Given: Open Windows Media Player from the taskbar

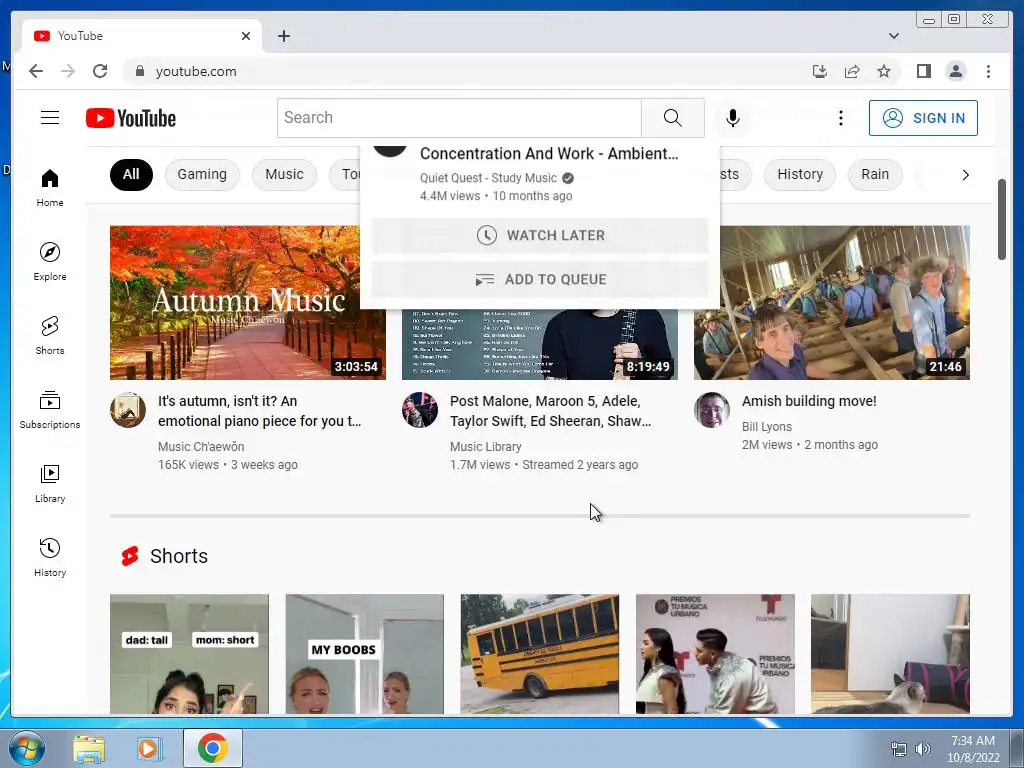Looking at the screenshot, I should (x=150, y=748).
